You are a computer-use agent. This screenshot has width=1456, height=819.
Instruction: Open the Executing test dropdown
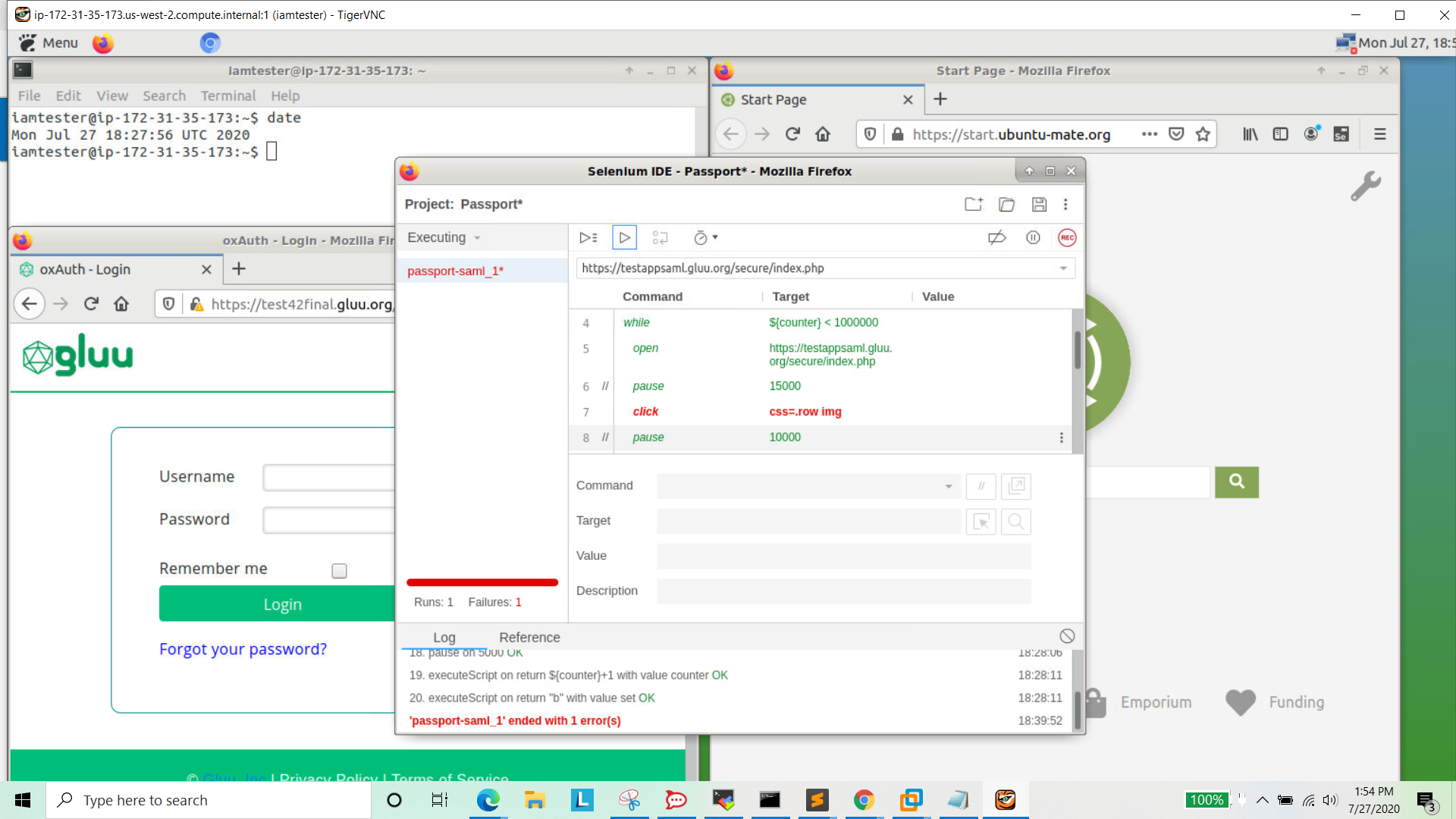pos(443,237)
